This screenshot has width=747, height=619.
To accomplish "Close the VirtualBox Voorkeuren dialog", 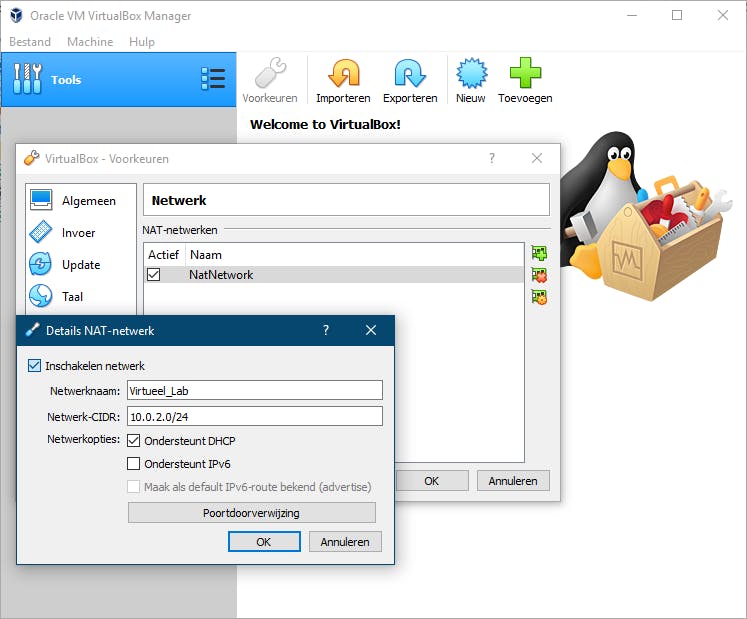I will pos(537,158).
